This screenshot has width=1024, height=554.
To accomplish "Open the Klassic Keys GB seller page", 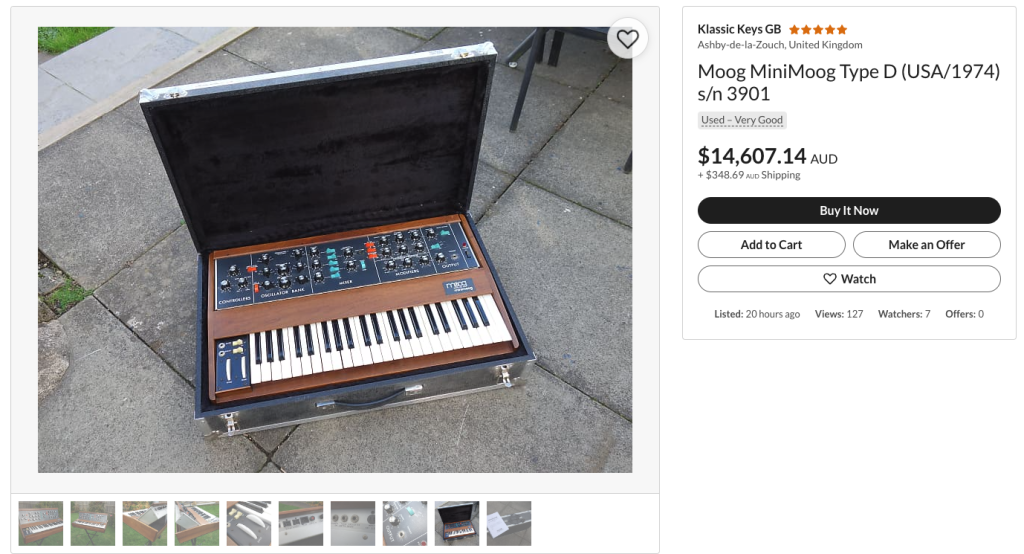I will (739, 29).
